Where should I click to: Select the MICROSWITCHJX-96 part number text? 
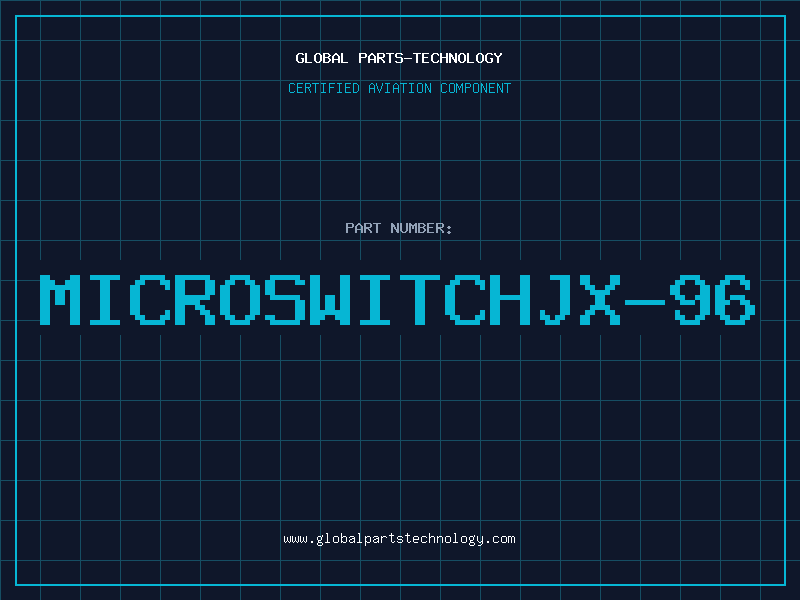[x=397, y=300]
